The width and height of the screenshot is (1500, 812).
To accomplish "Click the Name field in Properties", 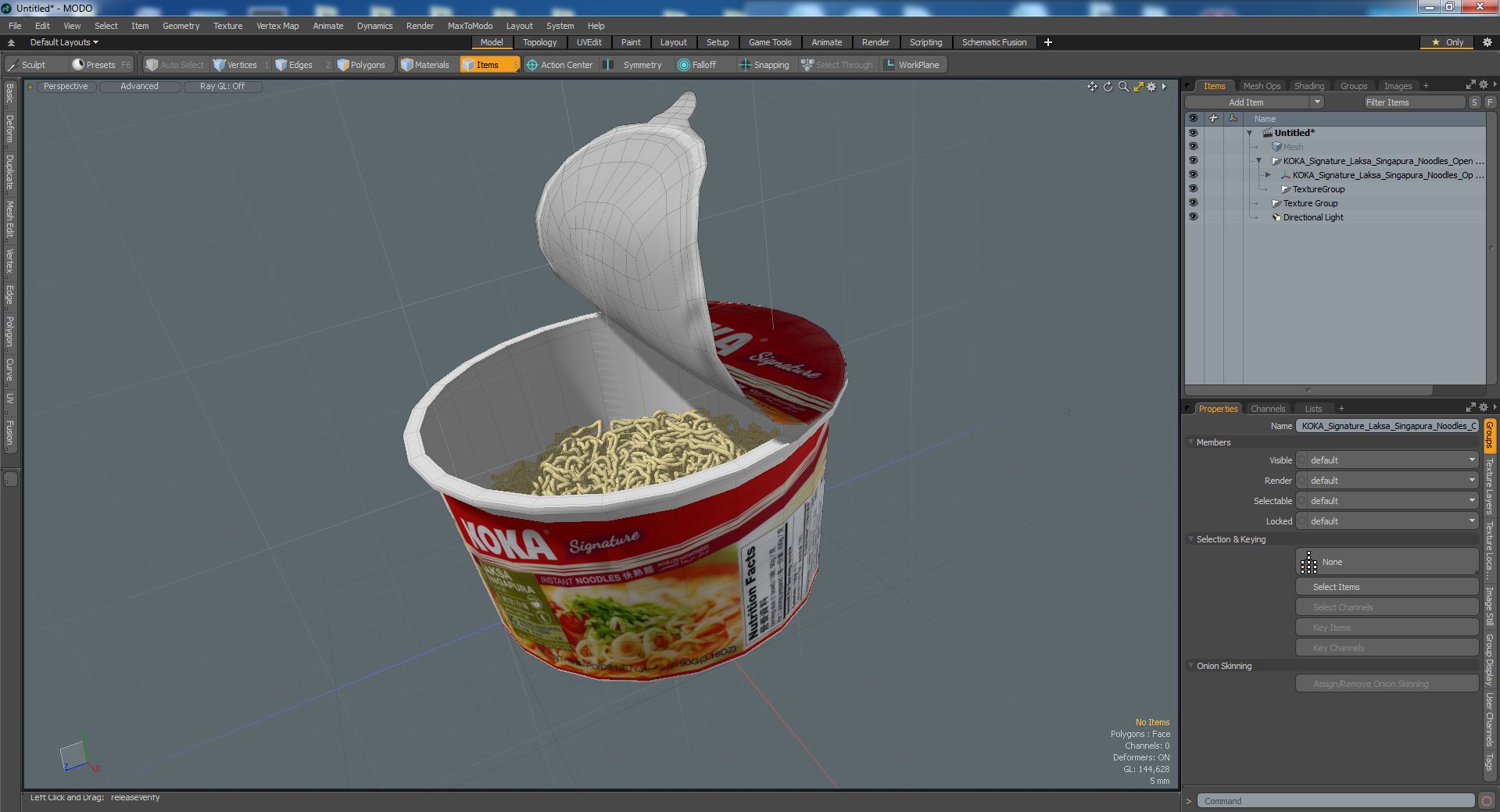I will point(1387,426).
